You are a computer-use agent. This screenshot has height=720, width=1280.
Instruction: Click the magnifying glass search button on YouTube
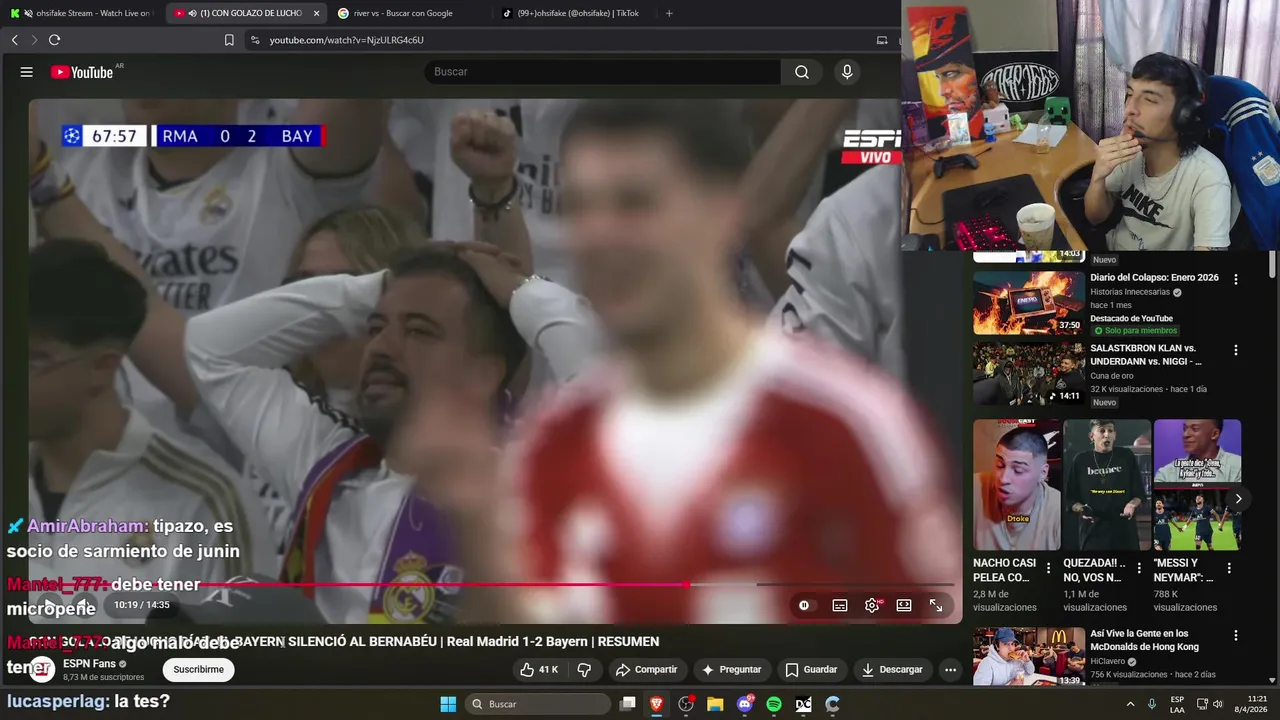click(x=802, y=72)
